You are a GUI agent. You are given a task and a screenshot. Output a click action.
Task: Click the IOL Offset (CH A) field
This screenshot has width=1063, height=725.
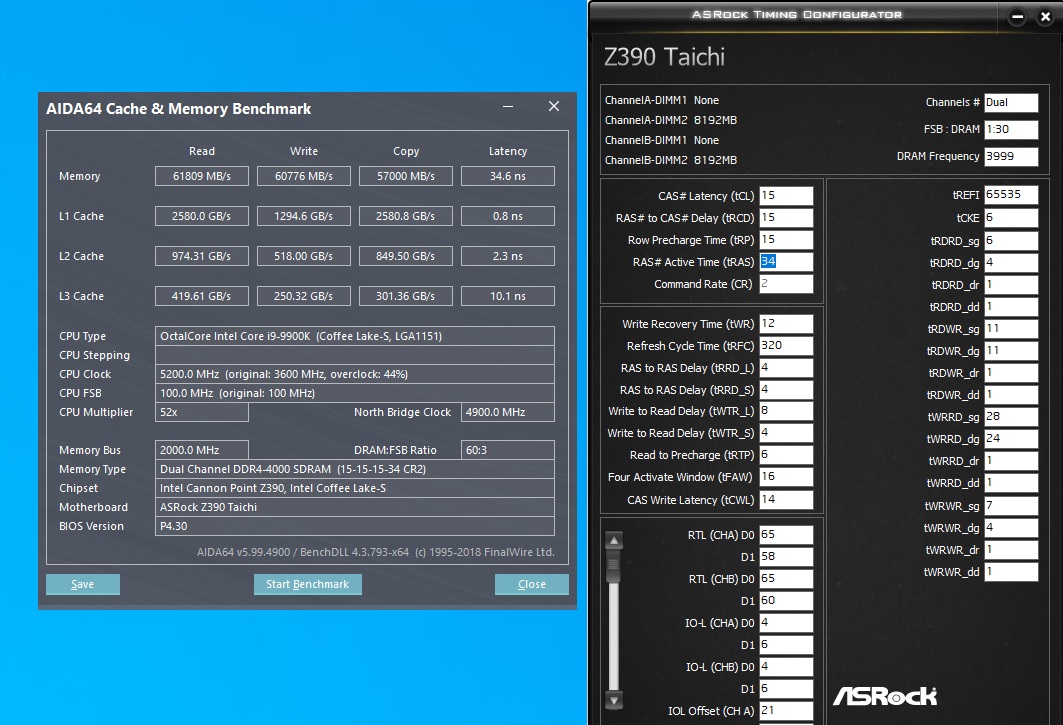(786, 711)
